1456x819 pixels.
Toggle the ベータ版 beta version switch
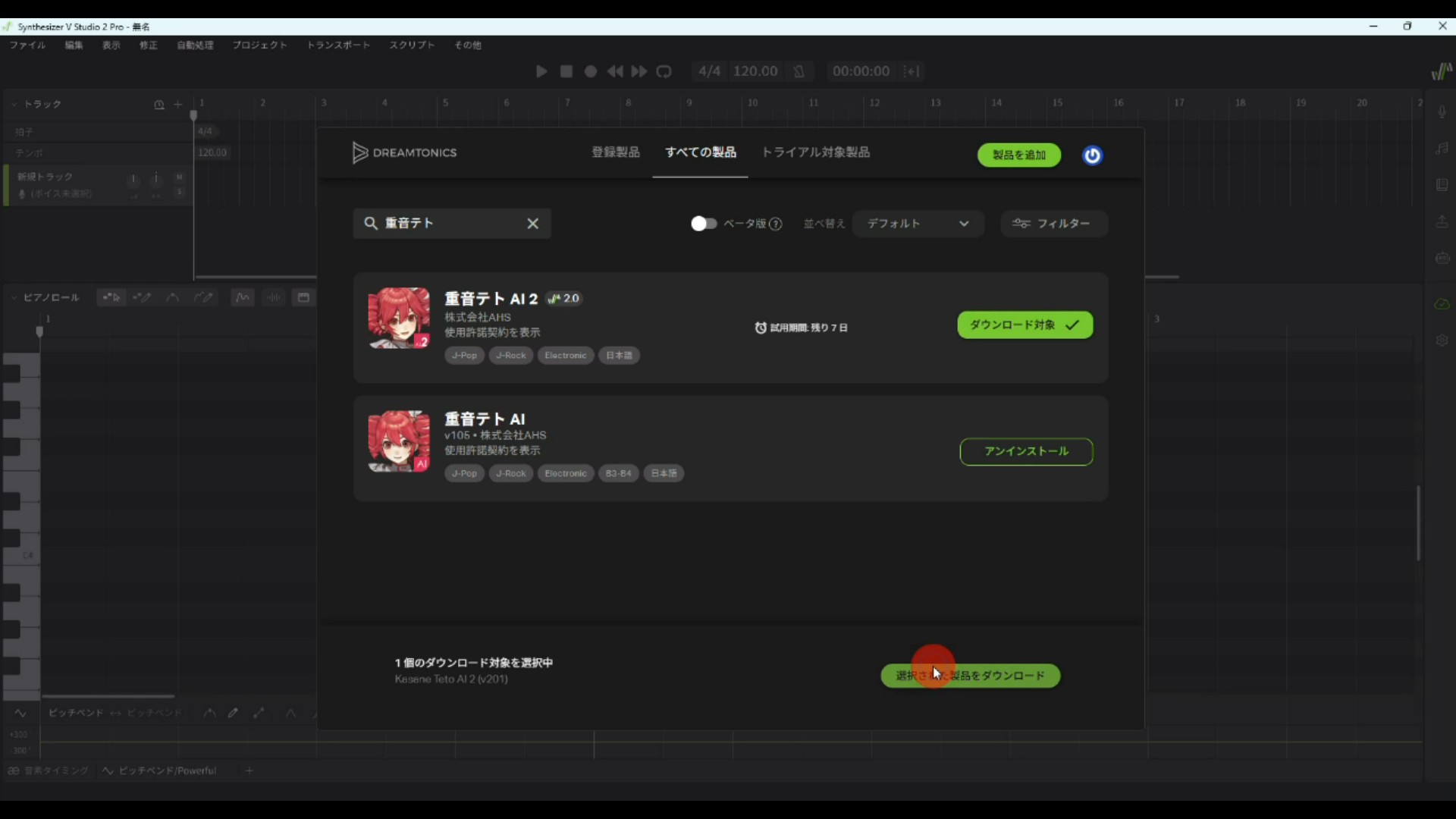pyautogui.click(x=704, y=224)
